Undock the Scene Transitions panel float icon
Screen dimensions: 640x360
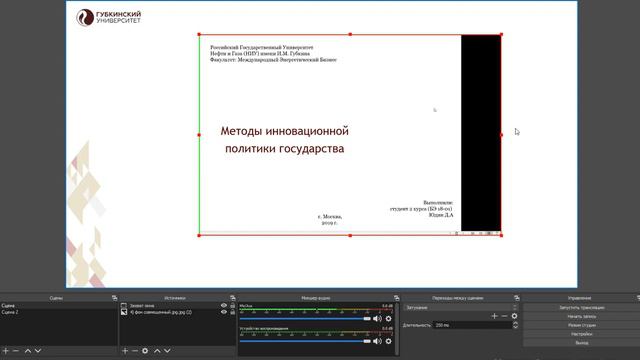[517, 298]
